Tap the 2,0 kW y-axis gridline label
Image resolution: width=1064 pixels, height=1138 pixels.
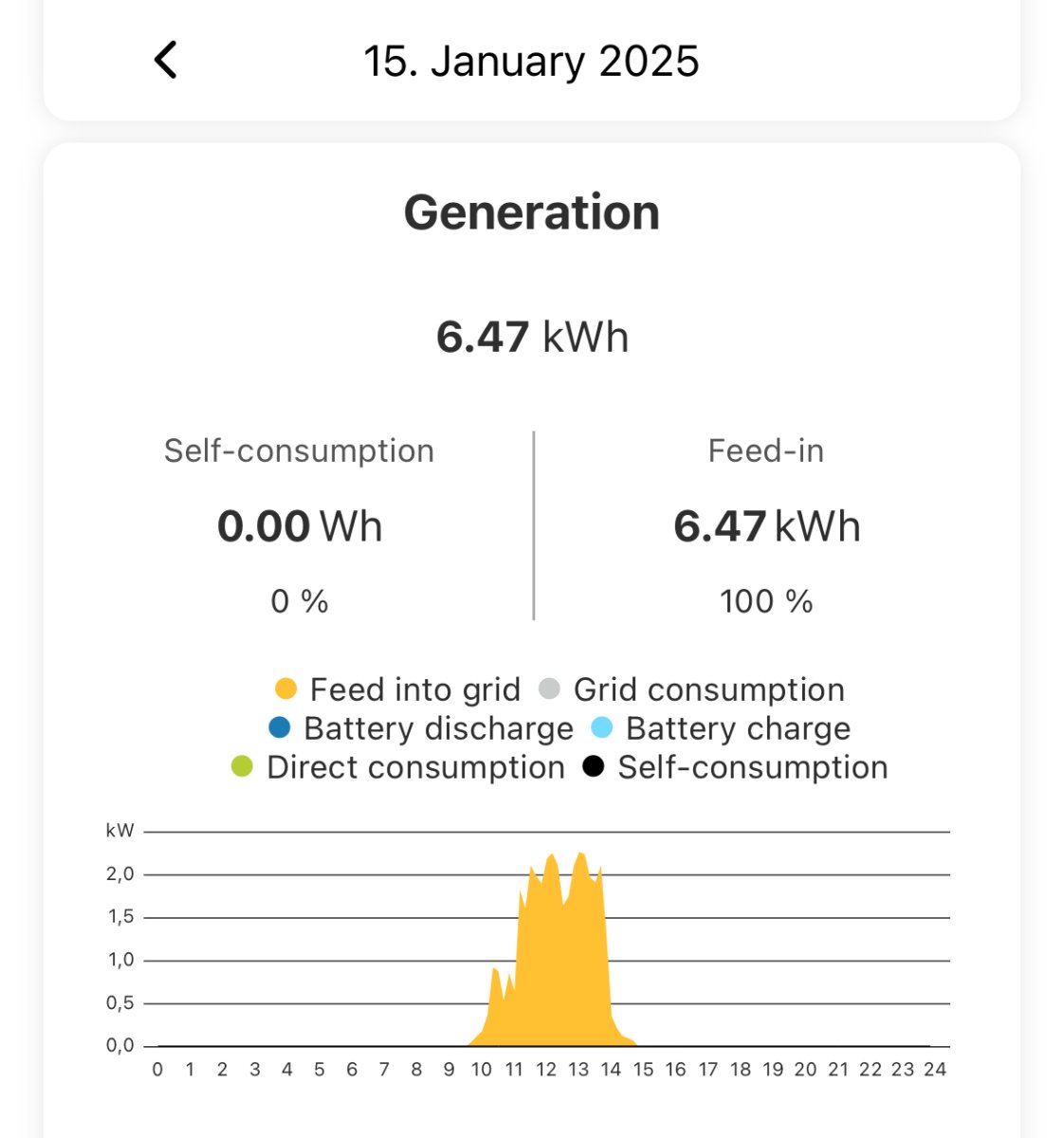120,874
